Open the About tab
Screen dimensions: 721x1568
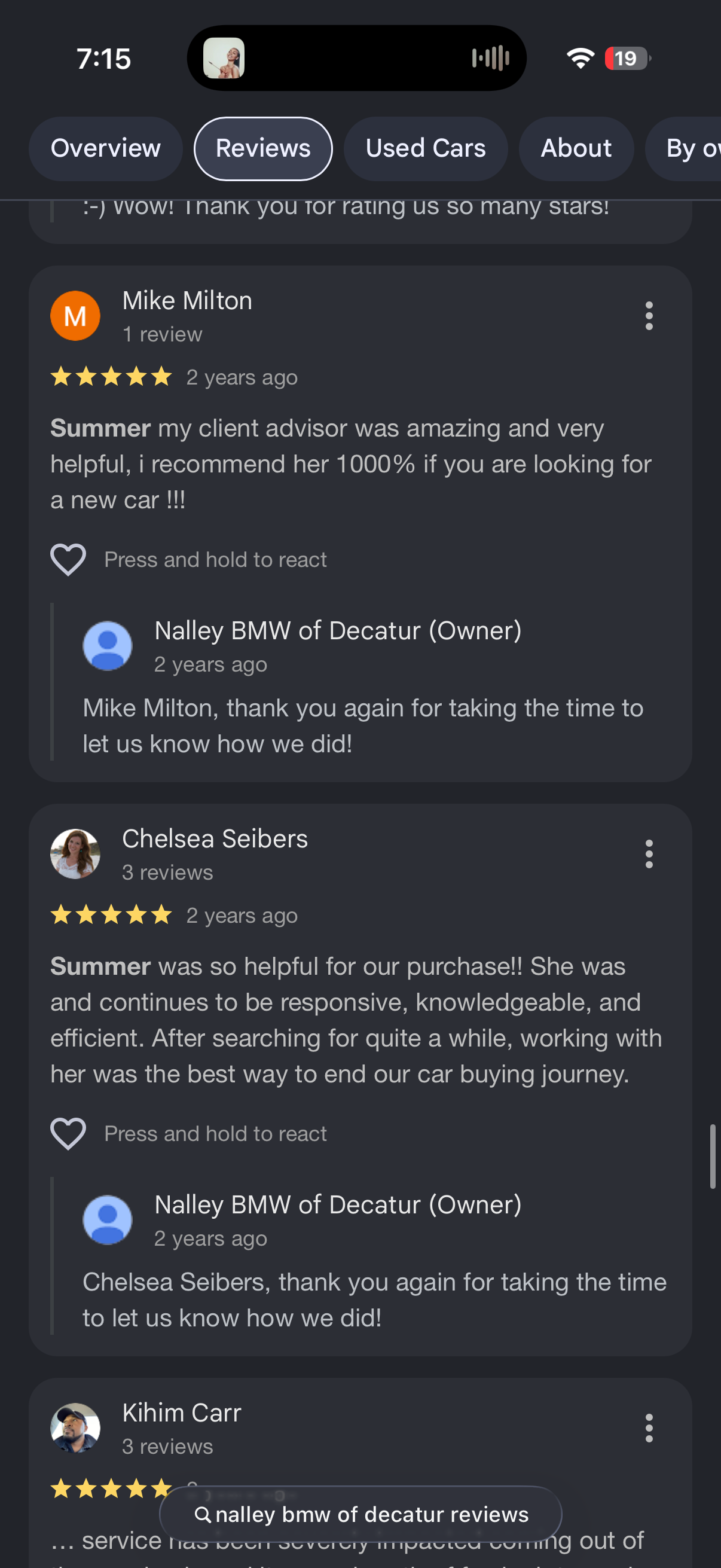pyautogui.click(x=576, y=148)
